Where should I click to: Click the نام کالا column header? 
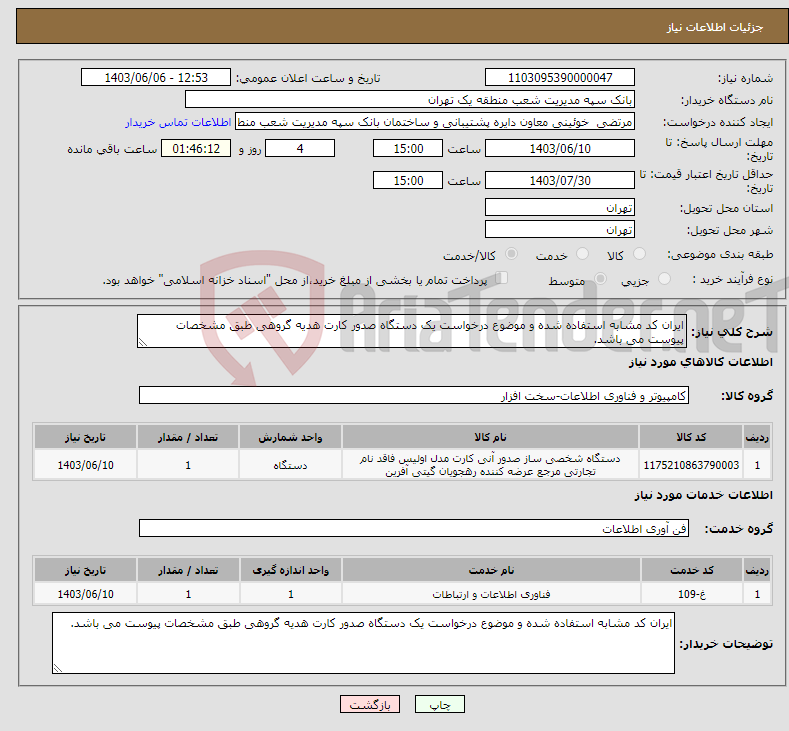tap(490, 437)
